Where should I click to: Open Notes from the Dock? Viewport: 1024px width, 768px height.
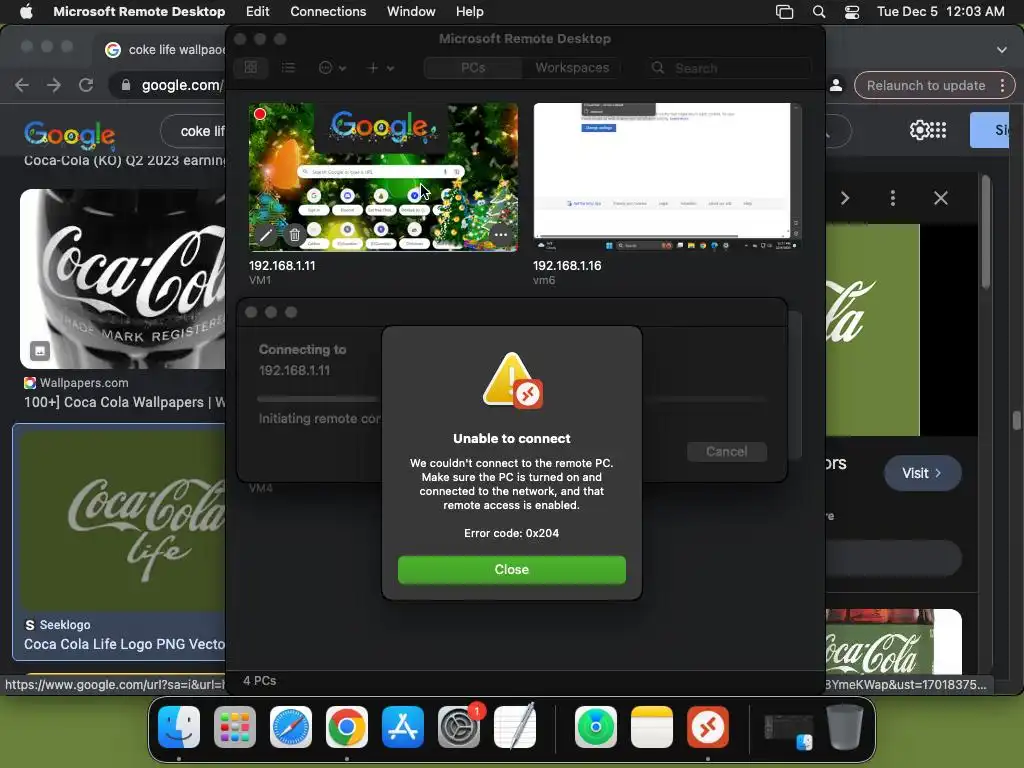[652, 727]
